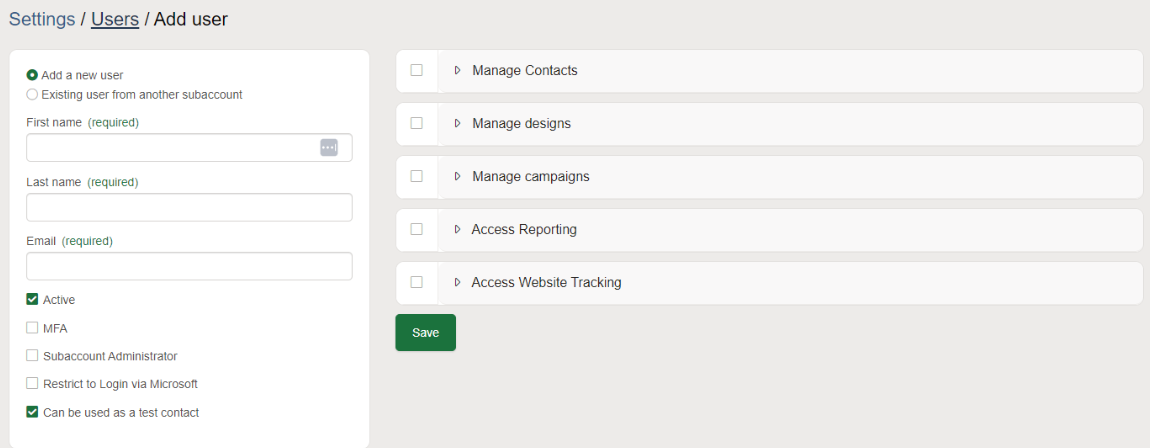Expand the Manage Contacts permissions section

457,71
